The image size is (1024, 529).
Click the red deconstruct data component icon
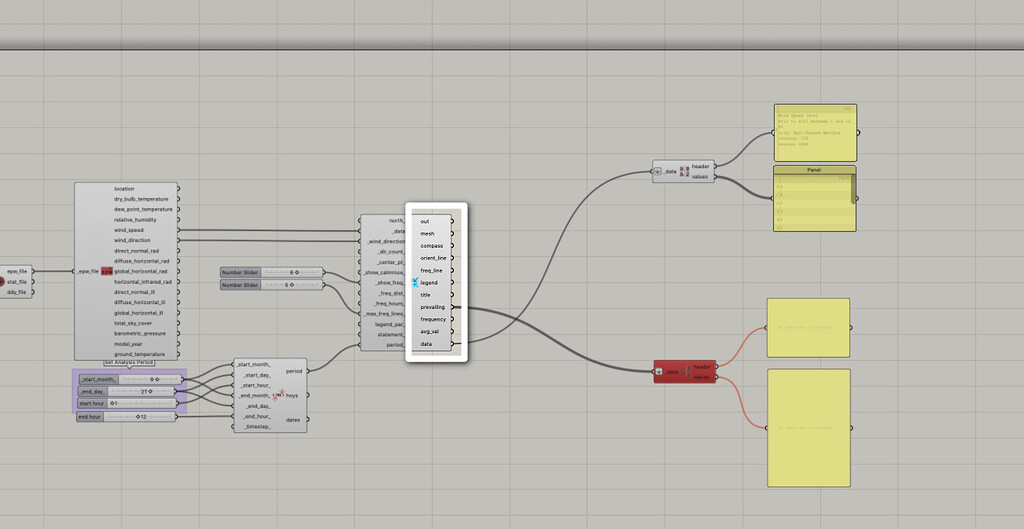coord(685,372)
